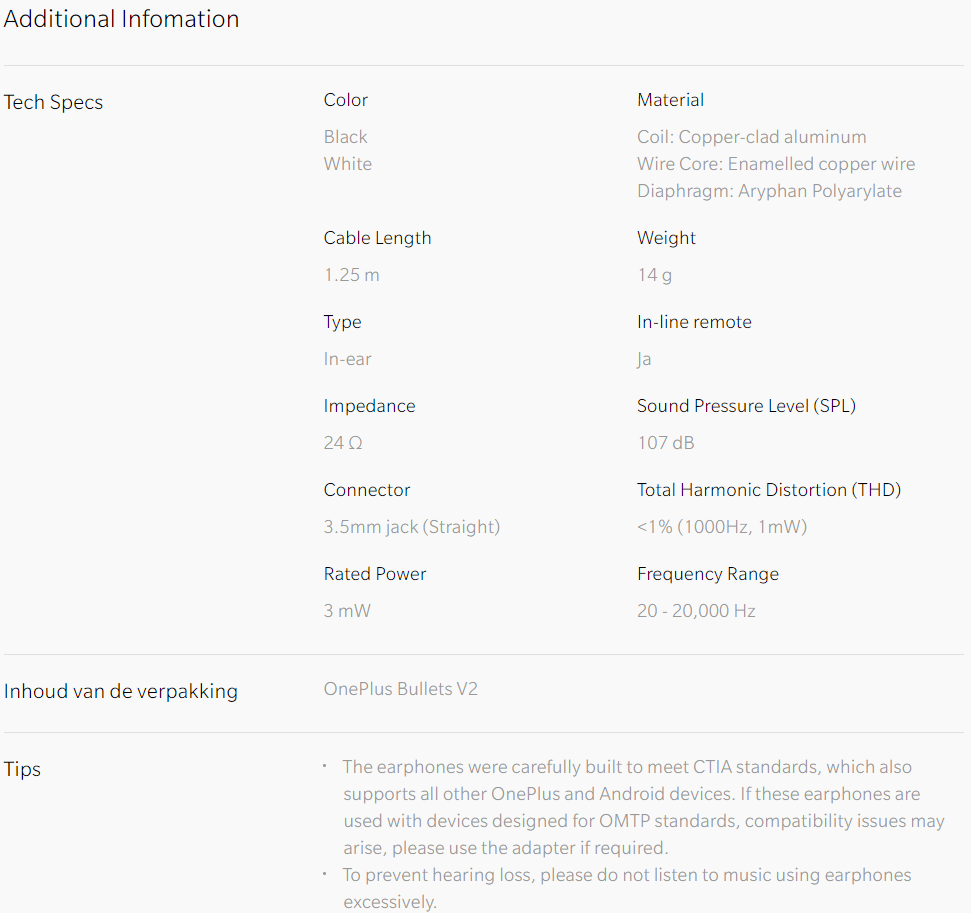Click the 24 Ω impedance value
Image resolution: width=971 pixels, height=913 pixels.
tap(342, 443)
